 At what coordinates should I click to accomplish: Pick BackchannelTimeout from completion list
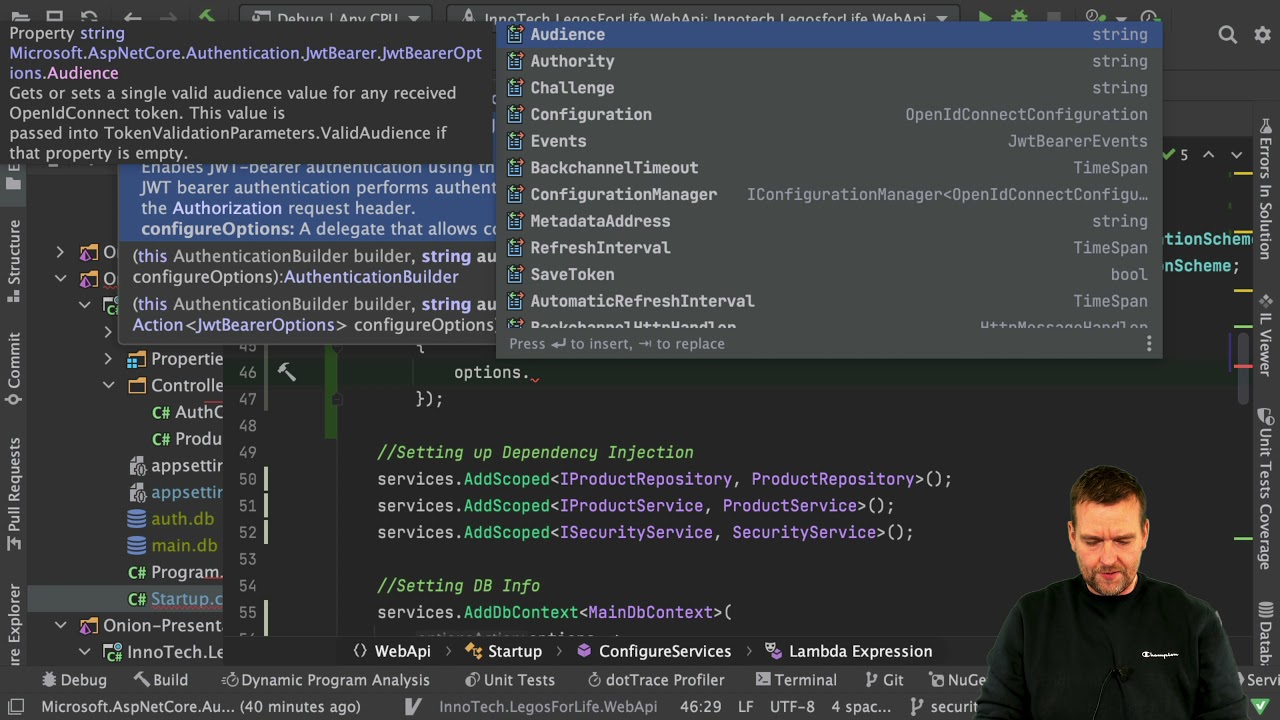[x=828, y=168]
